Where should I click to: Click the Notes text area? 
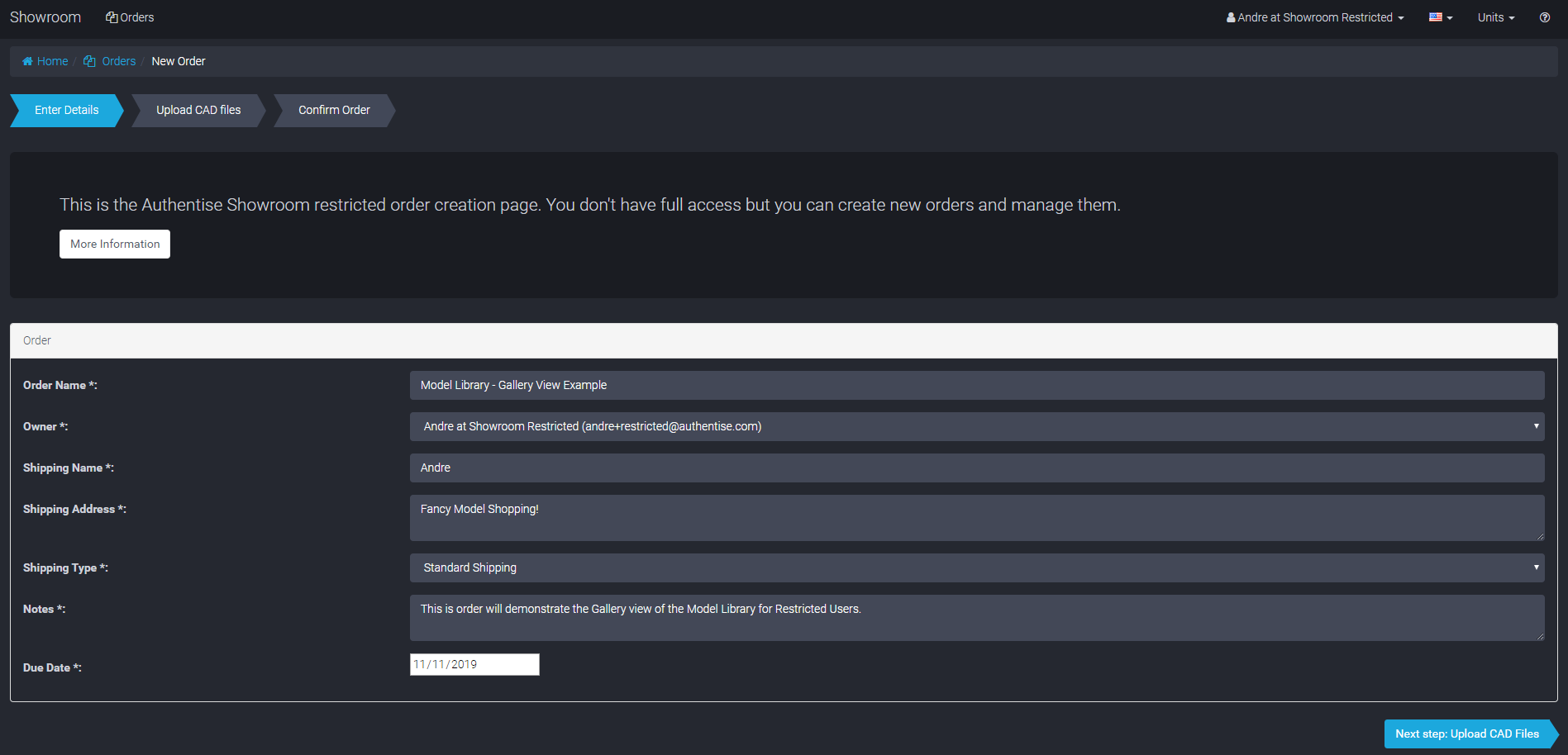[976, 618]
